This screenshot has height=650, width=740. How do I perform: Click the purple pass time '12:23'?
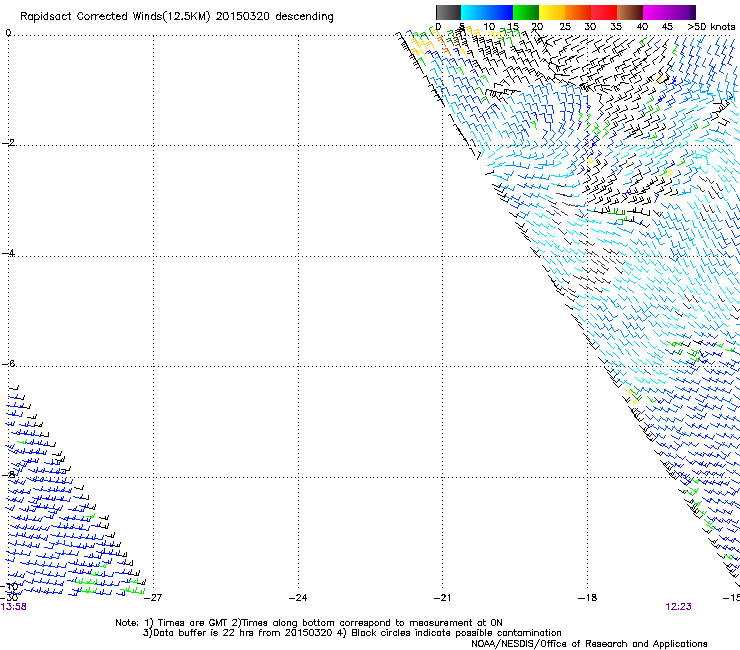point(678,607)
